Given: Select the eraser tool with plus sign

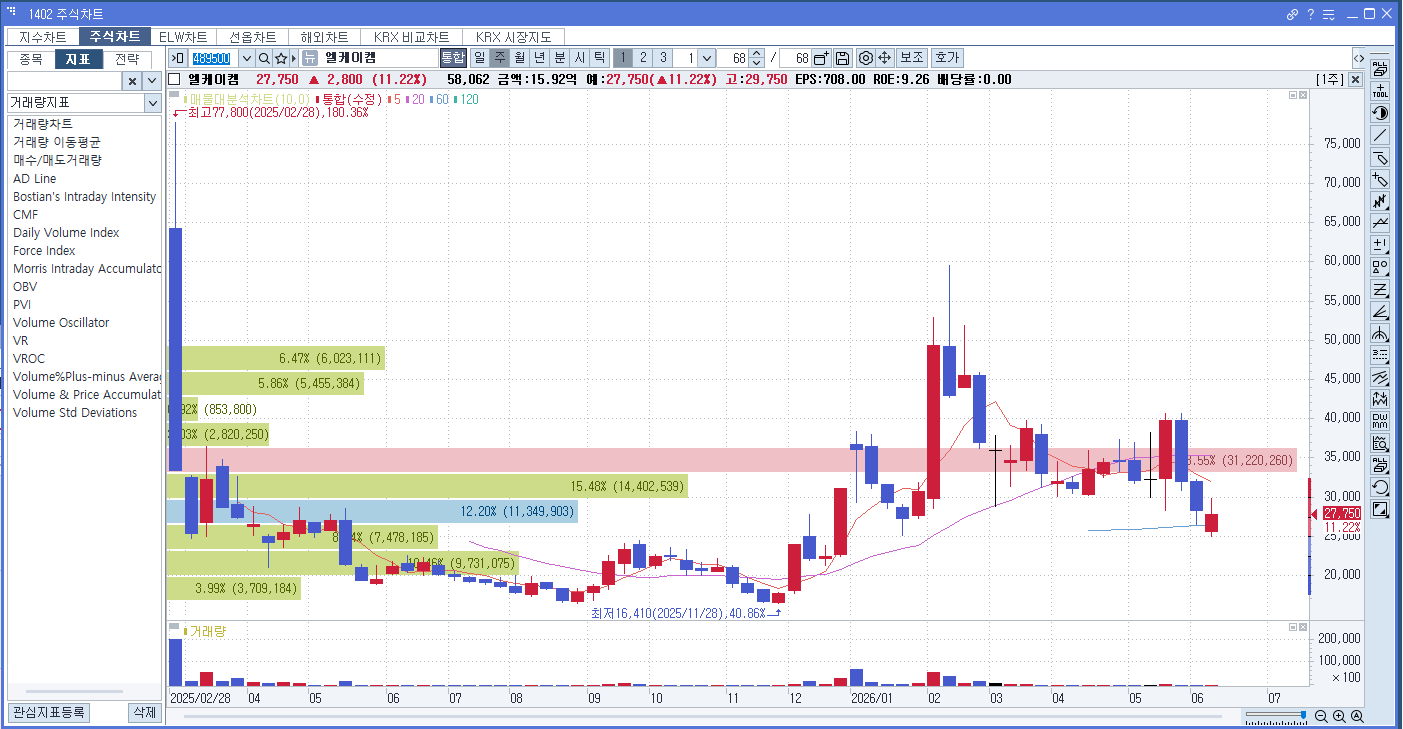Looking at the screenshot, I should click(1380, 179).
